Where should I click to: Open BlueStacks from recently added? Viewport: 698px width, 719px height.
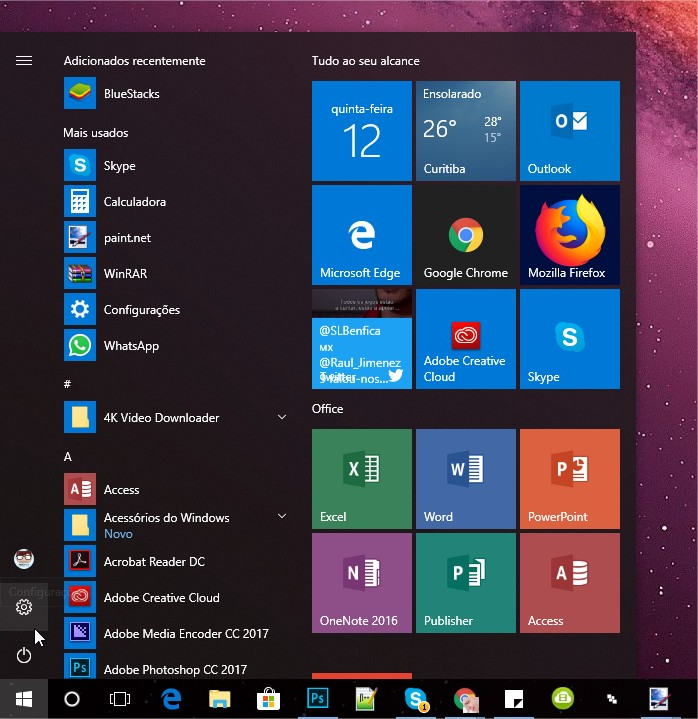(x=174, y=94)
